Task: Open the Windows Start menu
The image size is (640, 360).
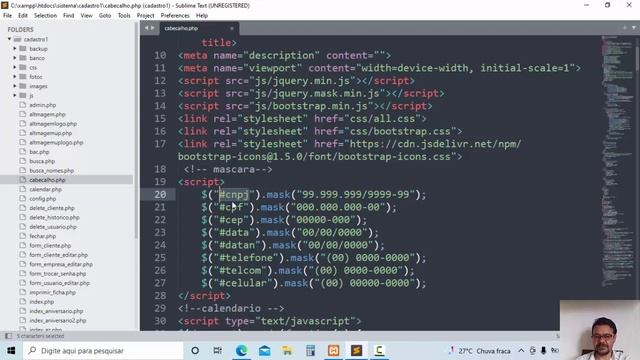Action: [x=11, y=350]
